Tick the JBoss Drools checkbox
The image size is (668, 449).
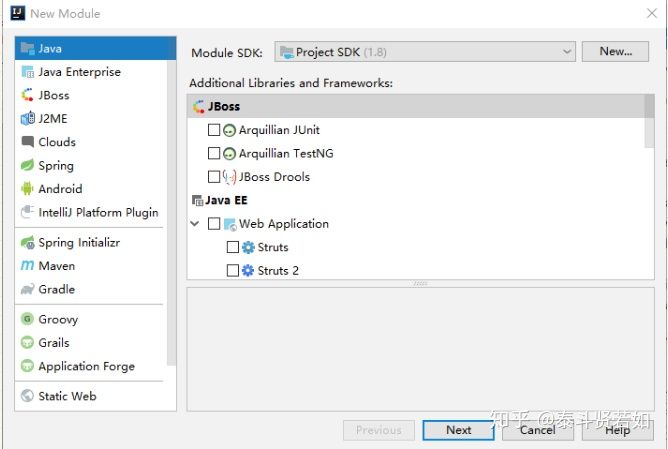(x=213, y=177)
